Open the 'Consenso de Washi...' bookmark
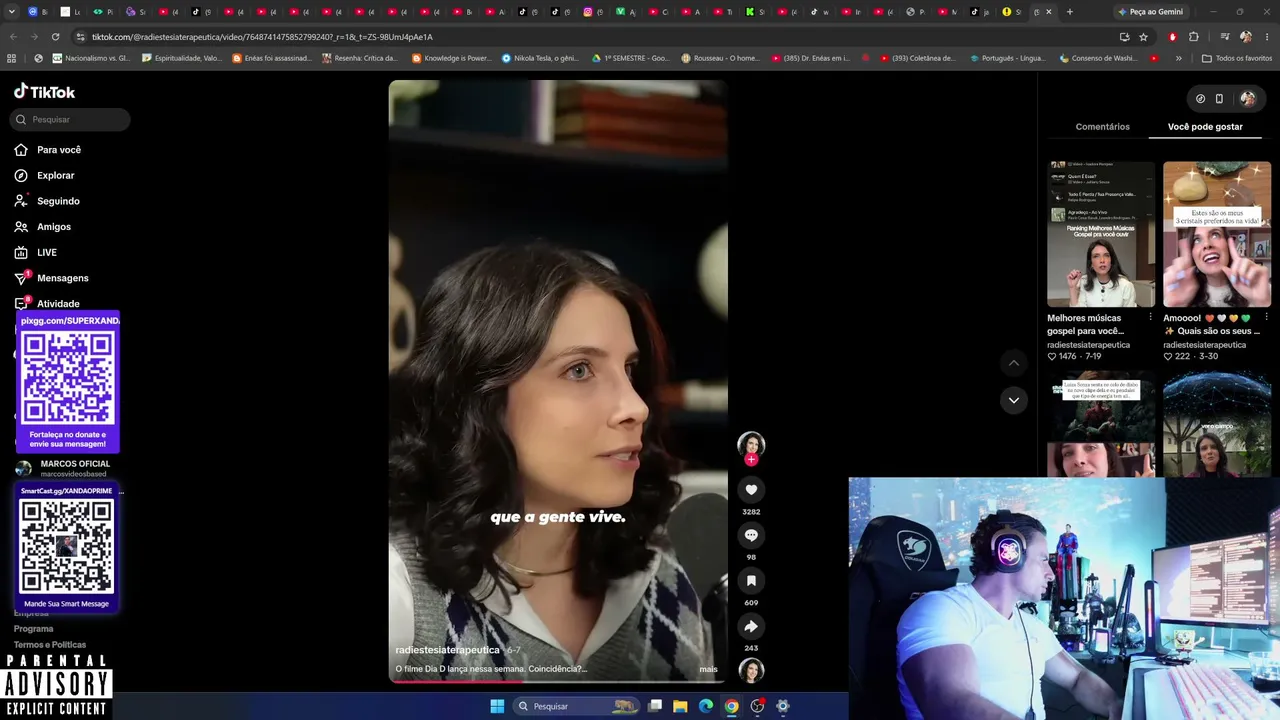1280x720 pixels. [1100, 58]
